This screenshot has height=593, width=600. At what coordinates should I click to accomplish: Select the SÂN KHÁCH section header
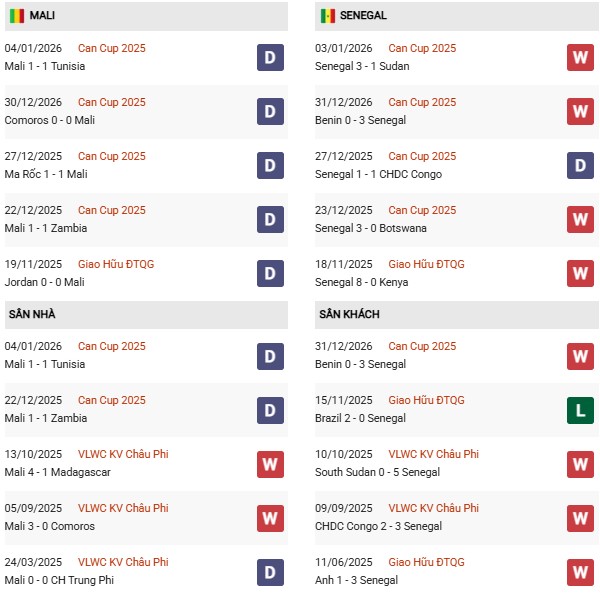point(351,314)
